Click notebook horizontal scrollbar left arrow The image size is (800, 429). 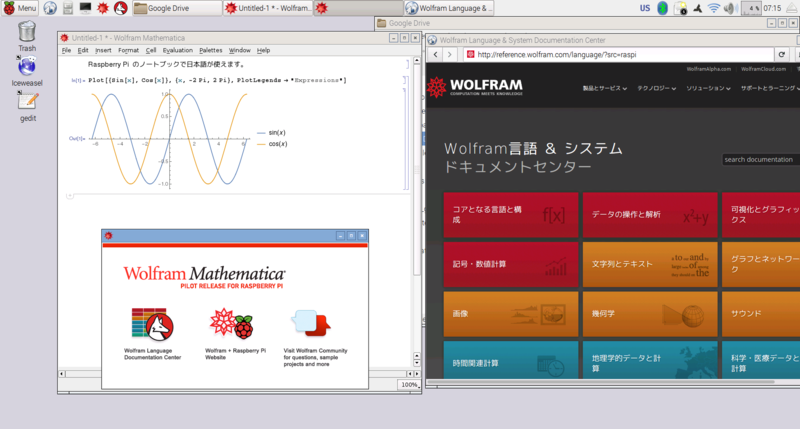click(62, 374)
